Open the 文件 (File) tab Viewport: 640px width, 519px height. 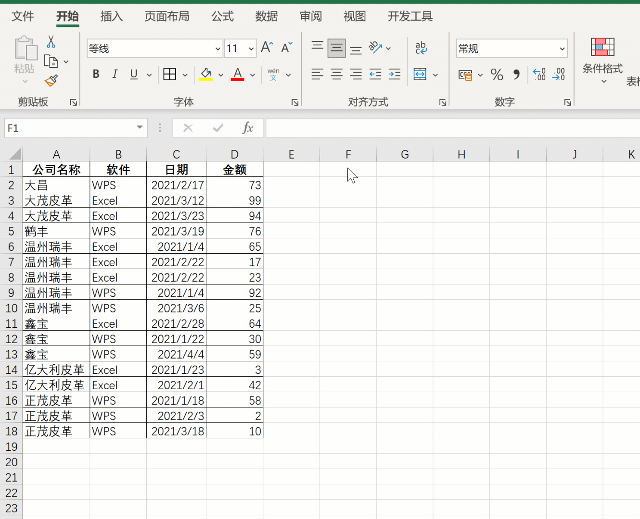pos(22,16)
